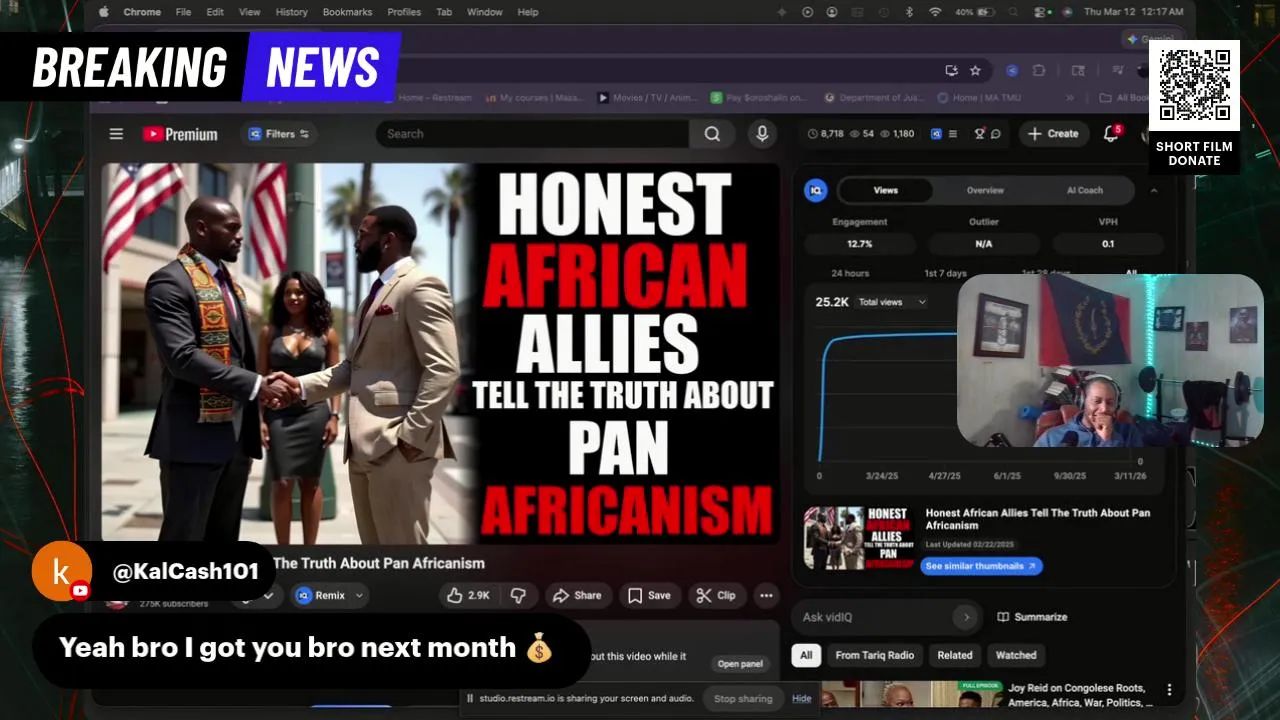Open the vidIQ trophy achievements icon
The height and width of the screenshot is (720, 1280).
pyautogui.click(x=980, y=134)
